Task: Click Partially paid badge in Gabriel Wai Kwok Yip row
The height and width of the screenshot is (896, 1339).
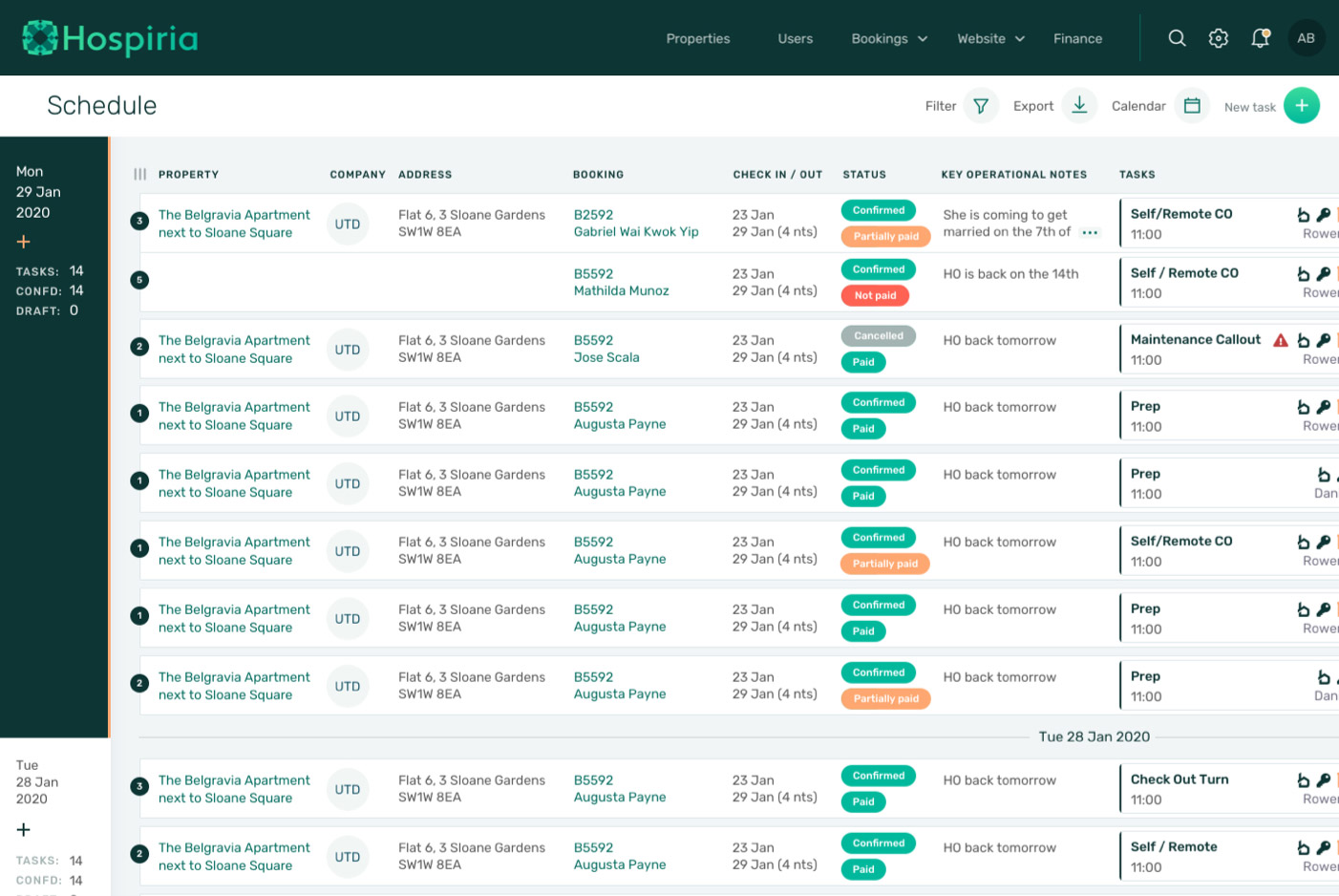Action: tap(886, 236)
